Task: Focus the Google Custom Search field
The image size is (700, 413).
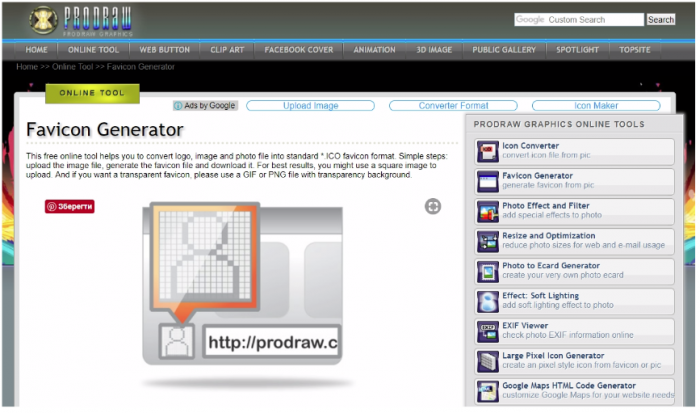Action: [x=579, y=20]
